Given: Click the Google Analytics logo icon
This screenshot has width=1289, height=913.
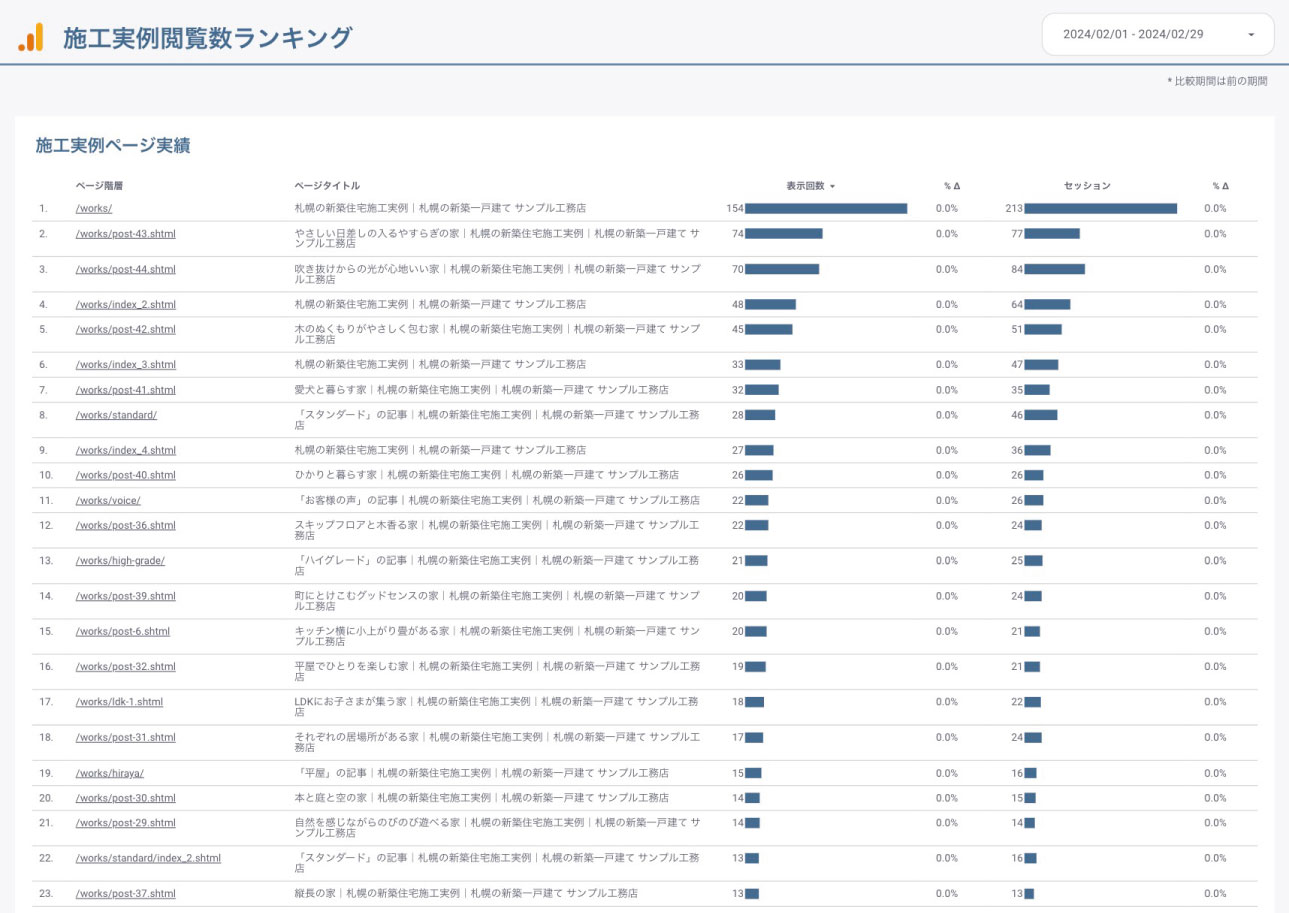Looking at the screenshot, I should pyautogui.click(x=31, y=37).
